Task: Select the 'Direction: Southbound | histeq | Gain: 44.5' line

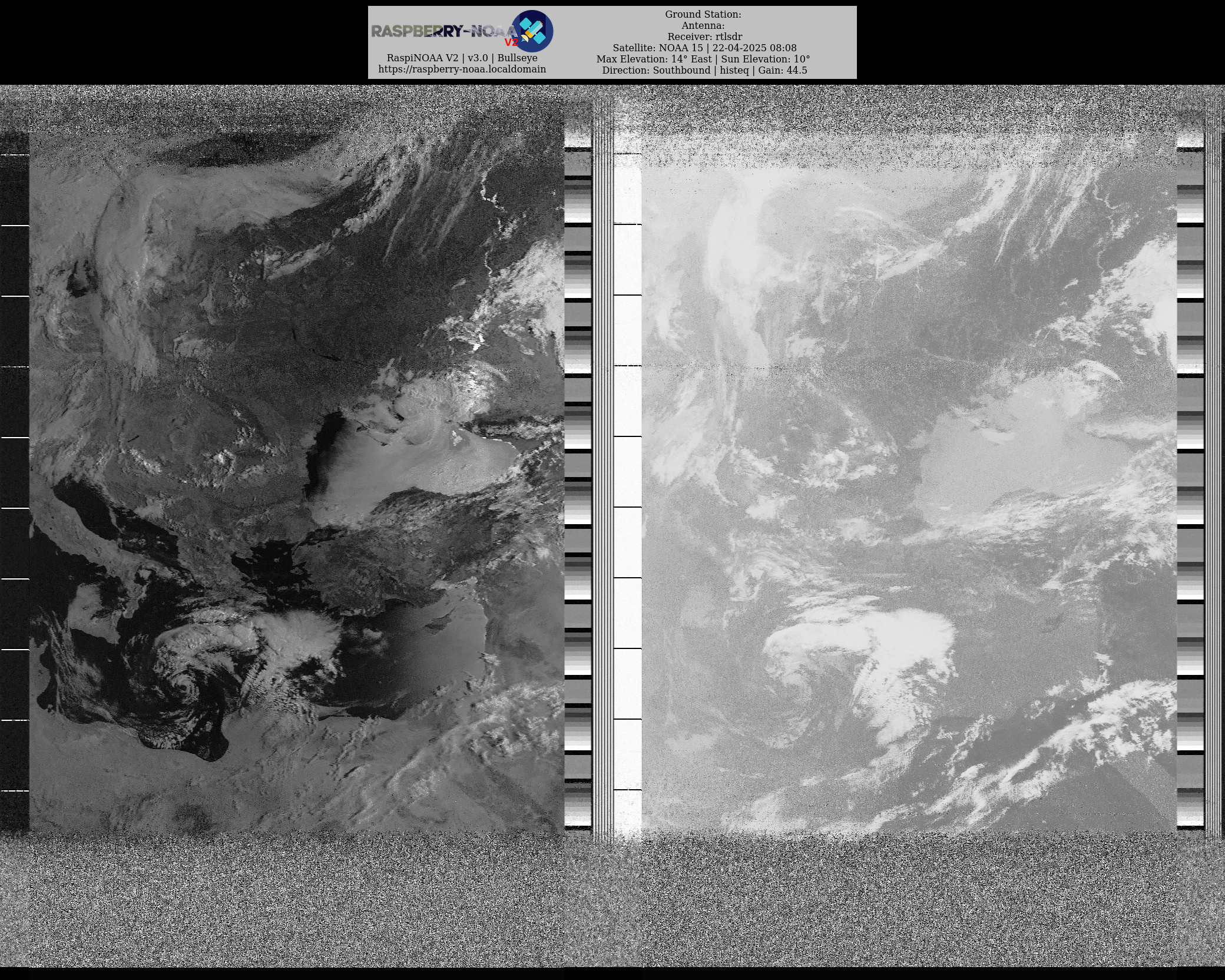Action: tap(704, 70)
